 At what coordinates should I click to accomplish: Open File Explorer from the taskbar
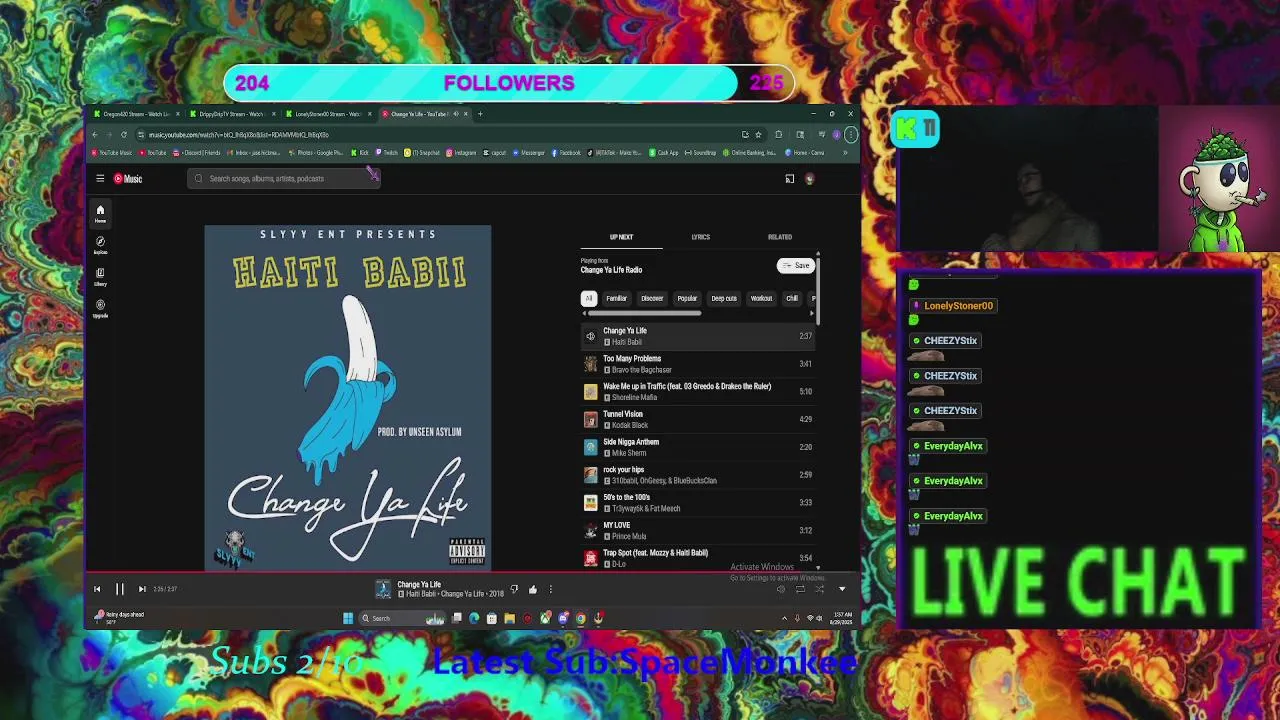[x=509, y=618]
